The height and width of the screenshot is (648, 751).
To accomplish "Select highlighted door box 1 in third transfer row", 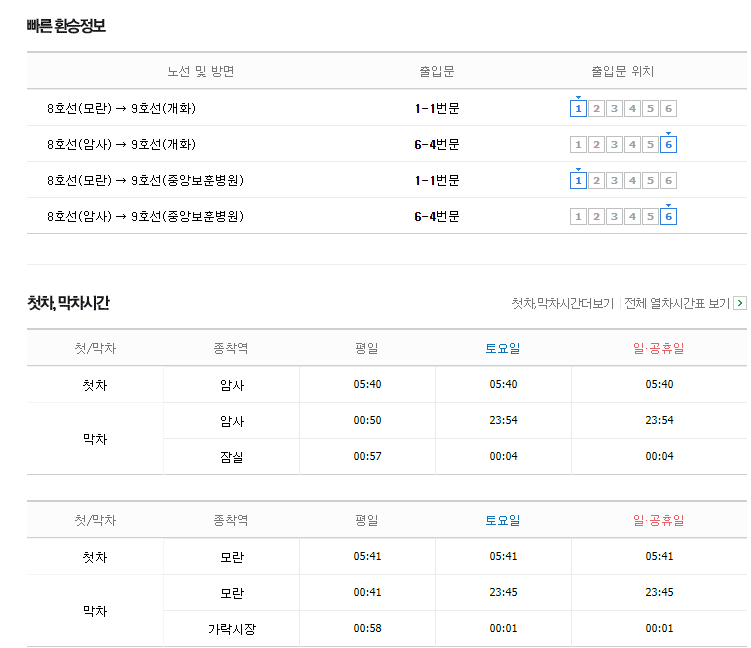I will pyautogui.click(x=578, y=181).
